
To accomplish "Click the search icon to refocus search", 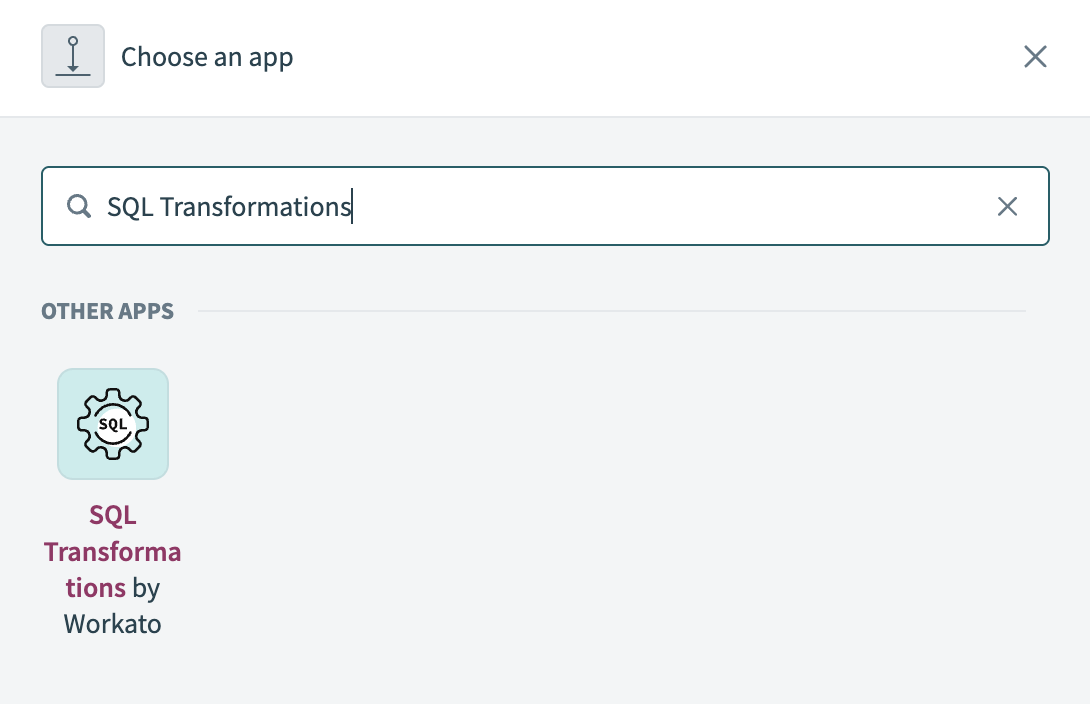I will tap(79, 206).
